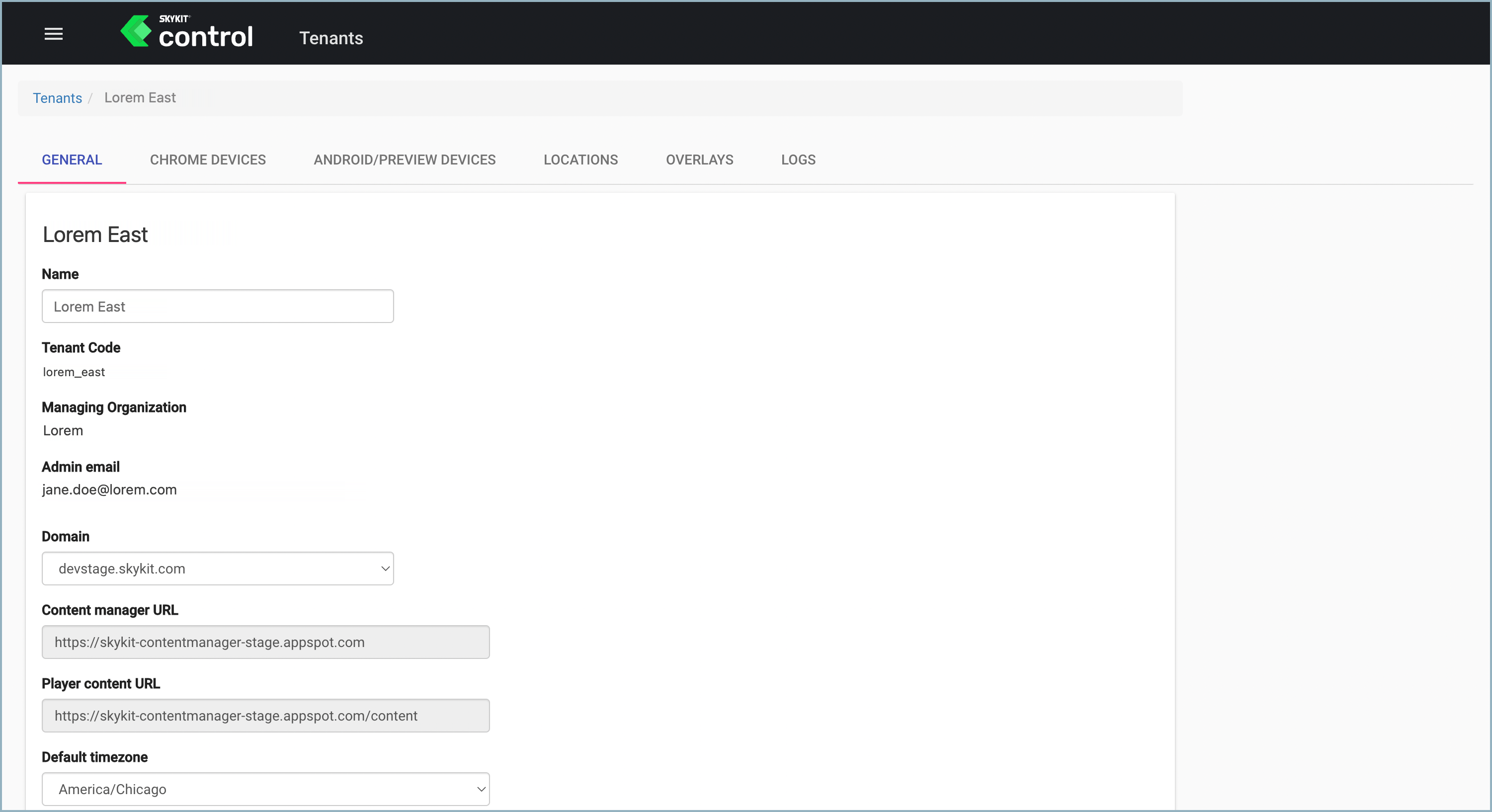Click the Skykit control logo
This screenshot has width=1492, height=812.
186,32
